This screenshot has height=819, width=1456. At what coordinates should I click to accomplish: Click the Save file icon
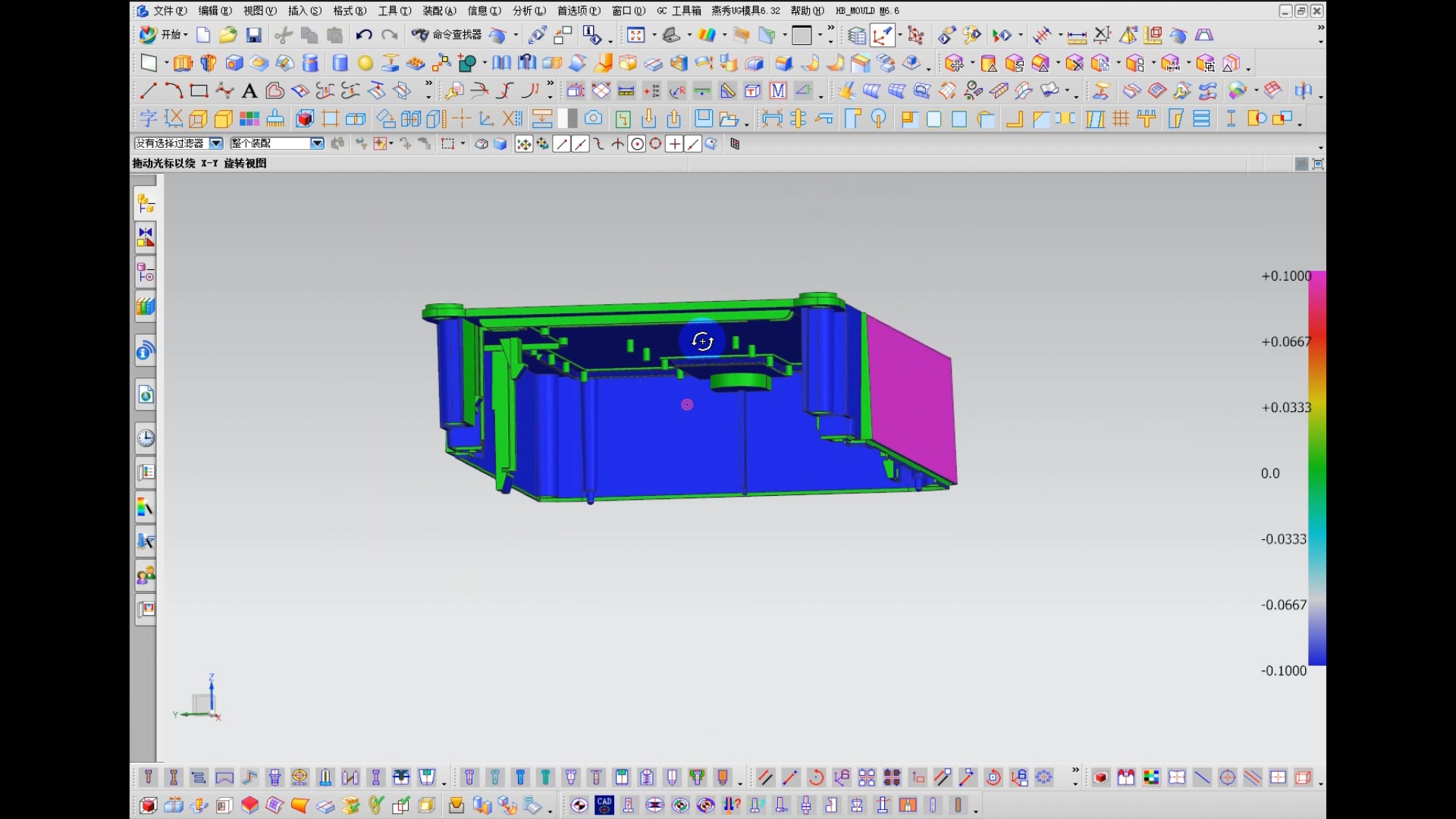click(x=253, y=35)
